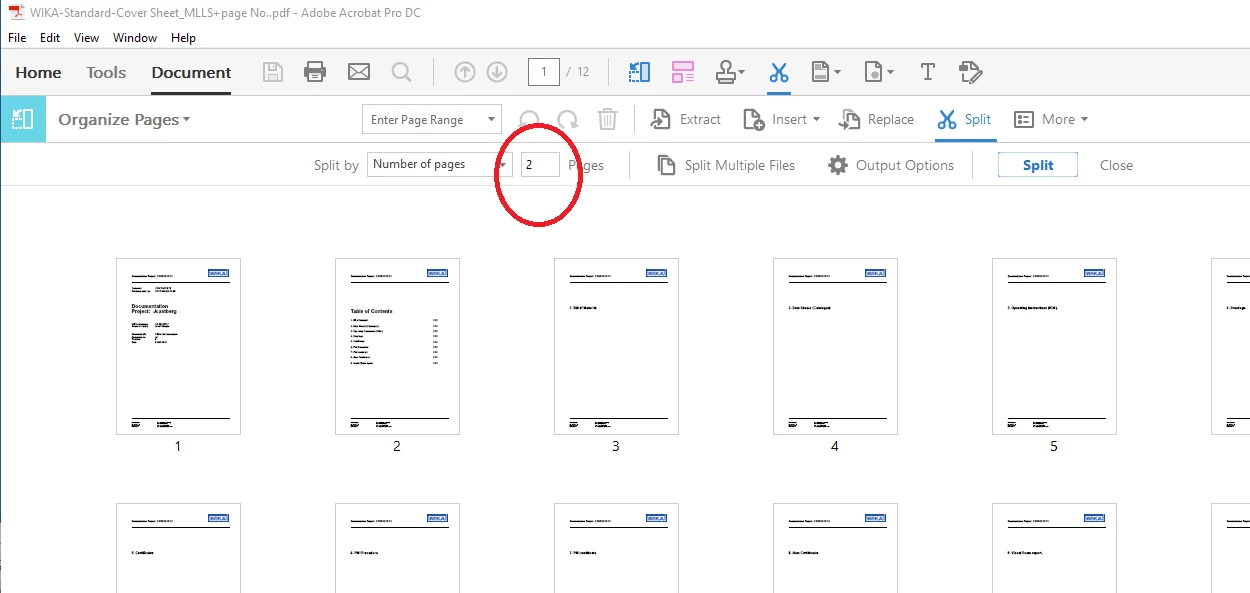Switch to the Document tab
Image resolution: width=1250 pixels, height=593 pixels.
tap(191, 72)
